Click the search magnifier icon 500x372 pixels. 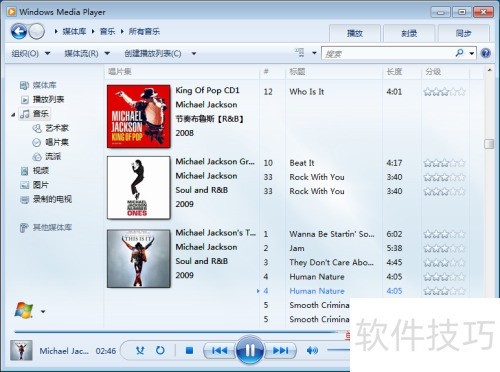point(459,53)
